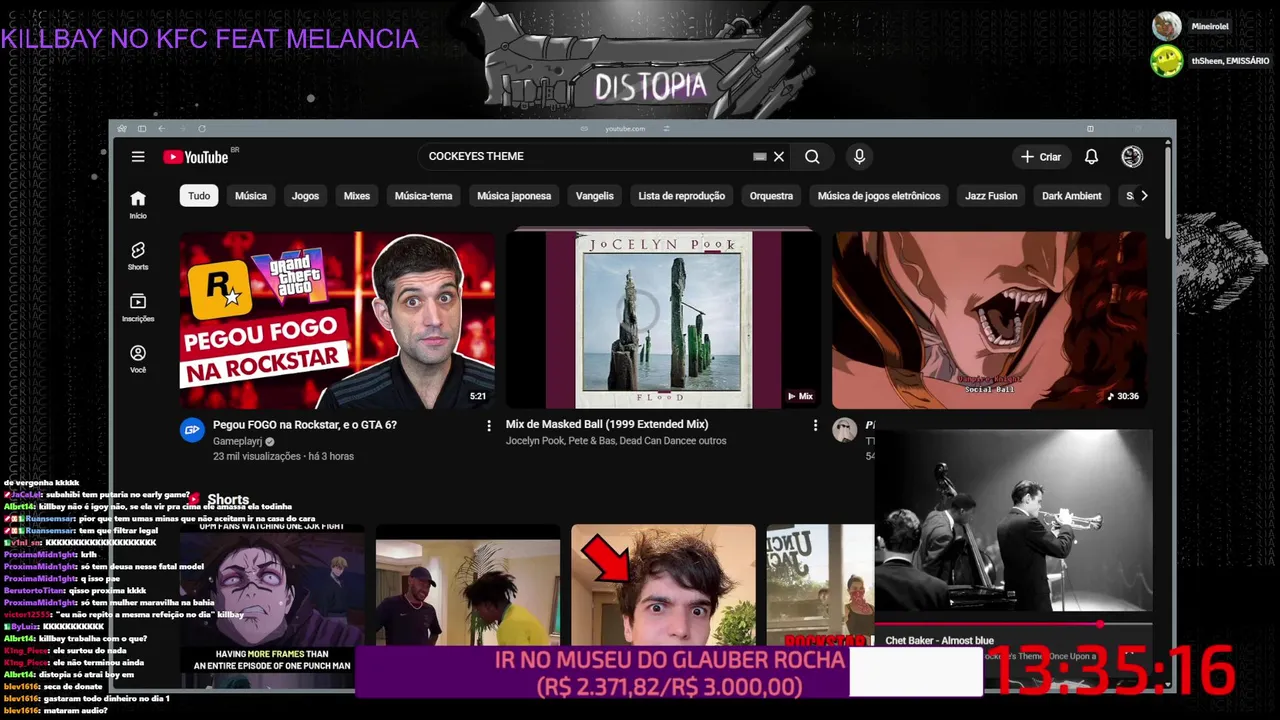This screenshot has height=720, width=1280.
Task: Open the Jocelyn Pook Flood mix thumbnail
Action: point(663,320)
